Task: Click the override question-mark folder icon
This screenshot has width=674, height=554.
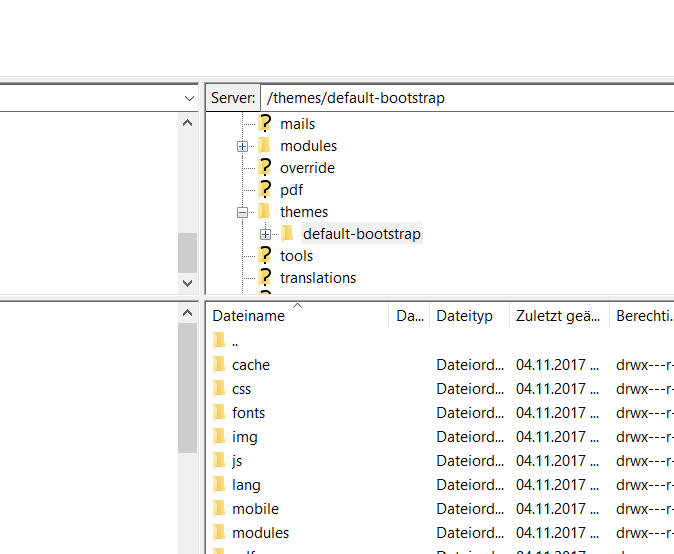Action: (265, 167)
